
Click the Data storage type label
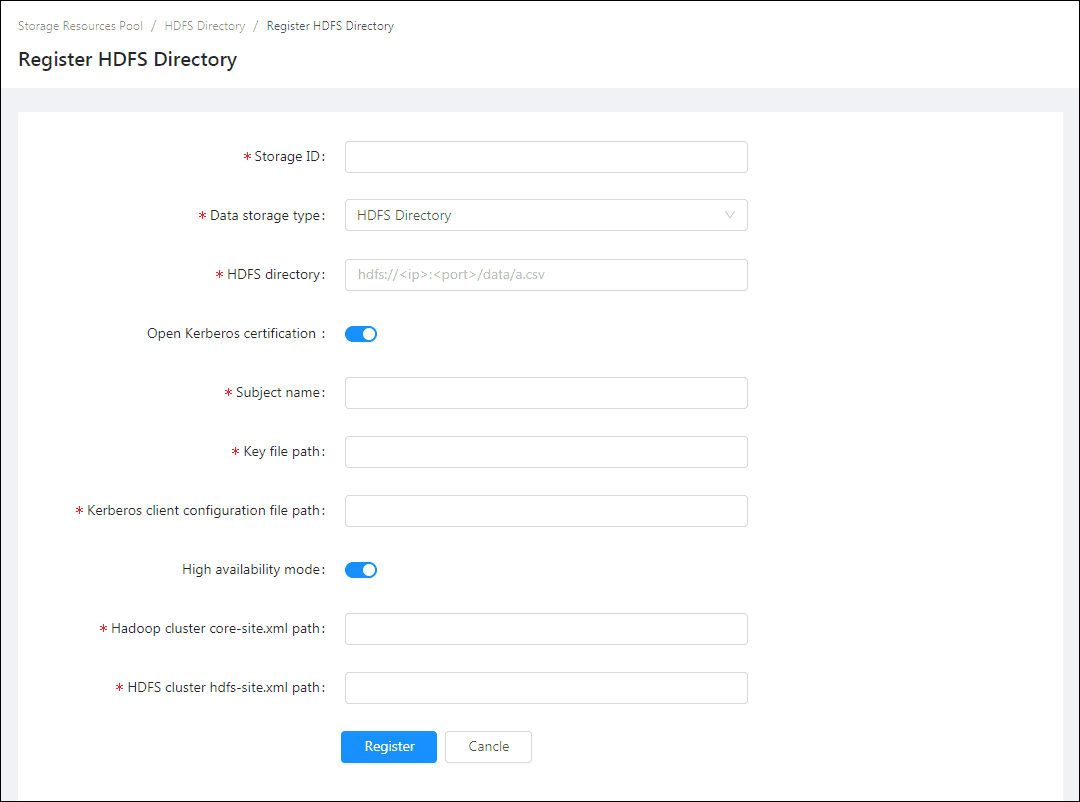pyautogui.click(x=266, y=216)
